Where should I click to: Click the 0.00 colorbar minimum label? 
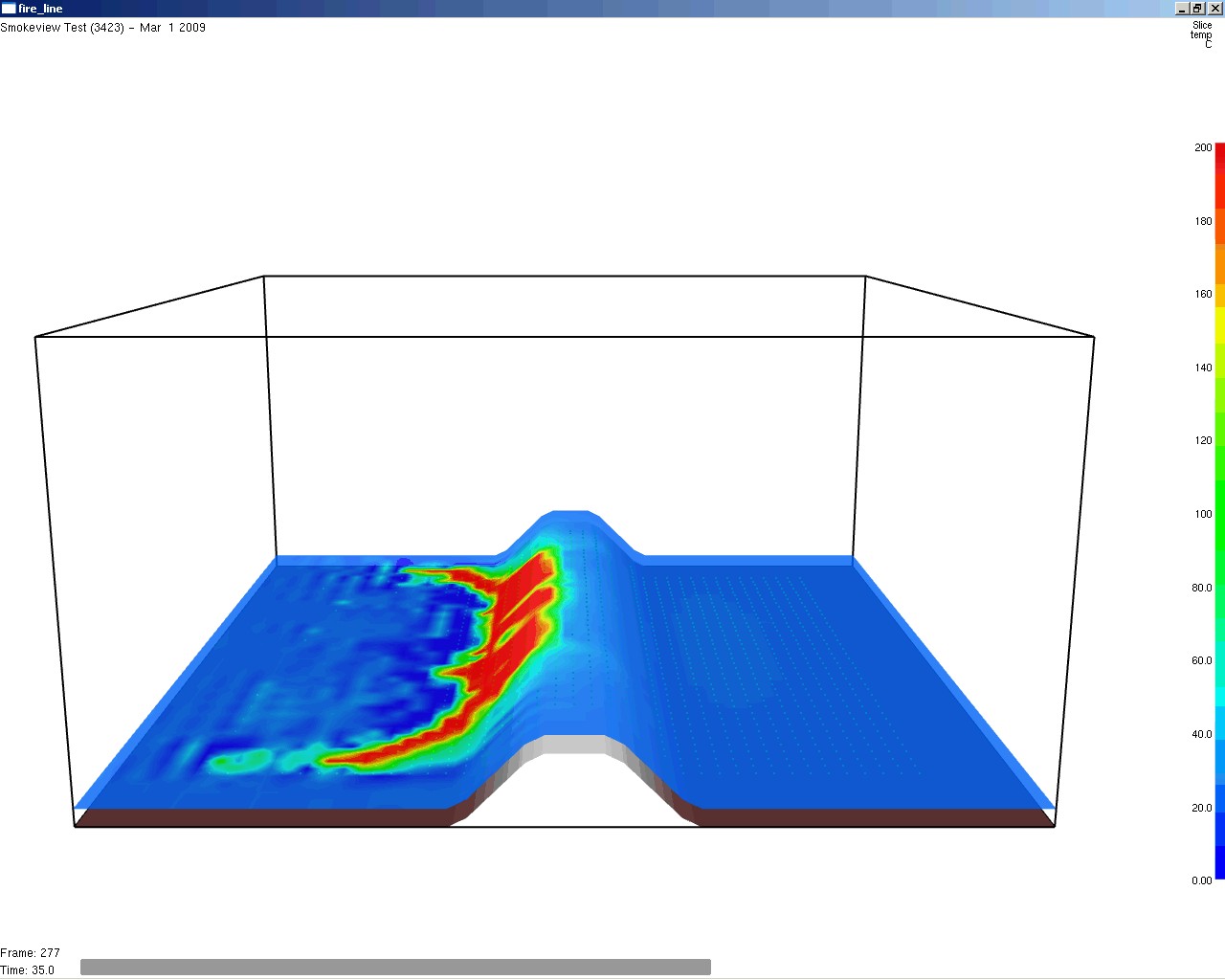(x=1201, y=880)
